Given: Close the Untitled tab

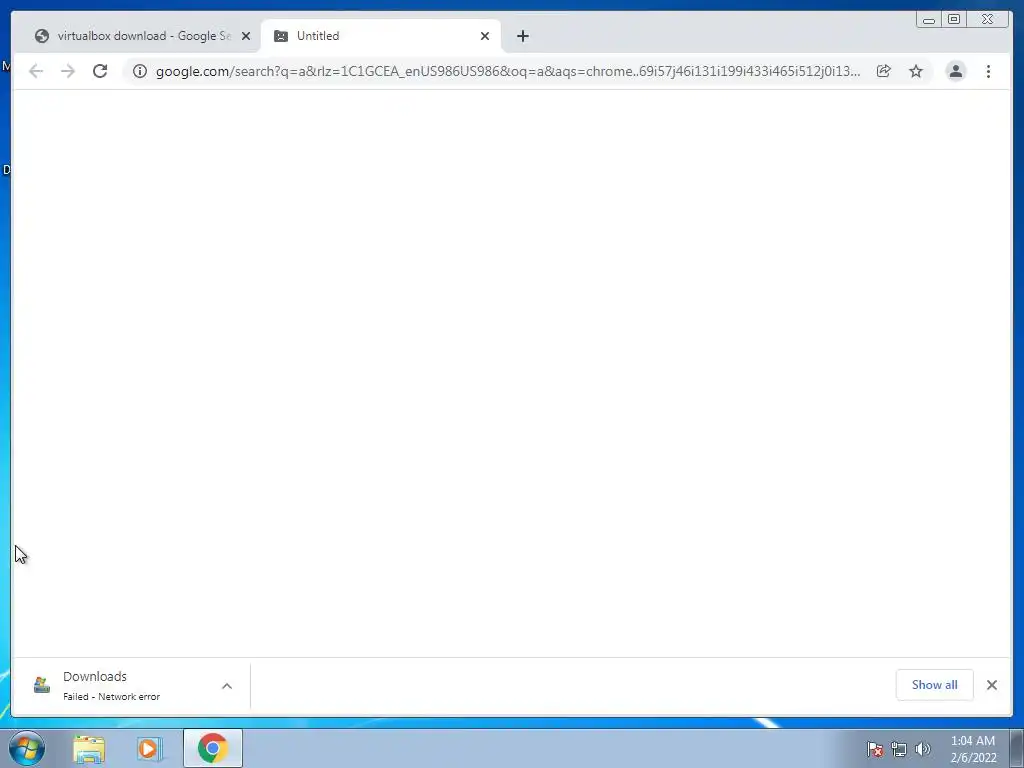Looking at the screenshot, I should (485, 36).
